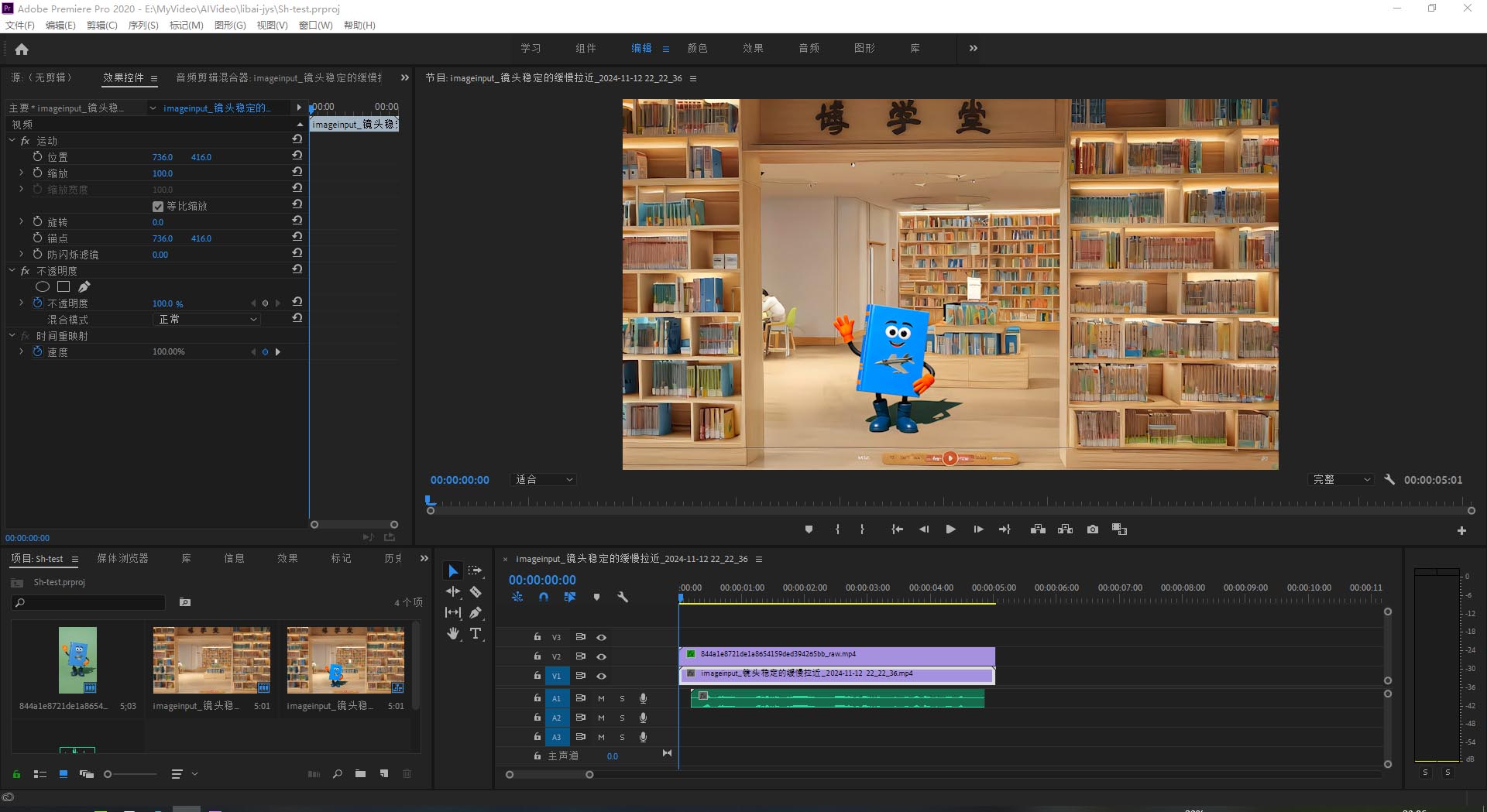
Task: Click Mark In button
Action: (837, 529)
